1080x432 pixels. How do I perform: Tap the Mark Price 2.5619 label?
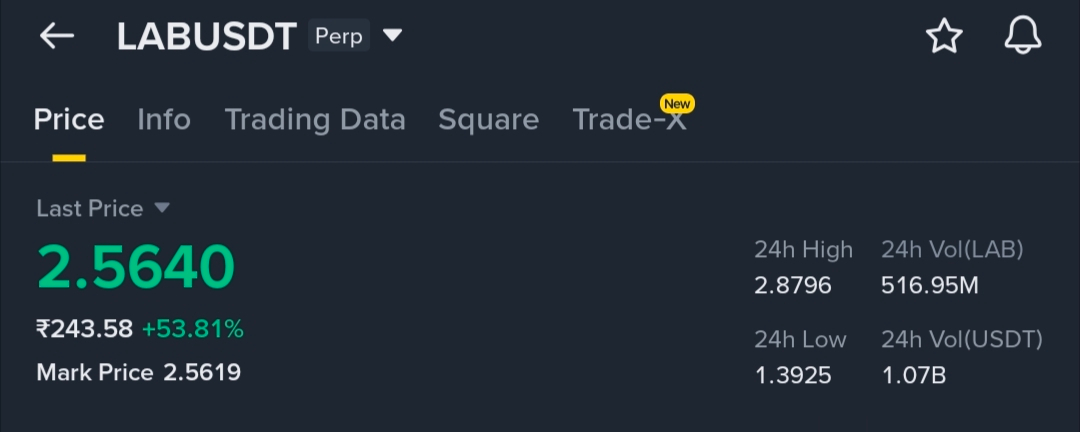pos(138,373)
